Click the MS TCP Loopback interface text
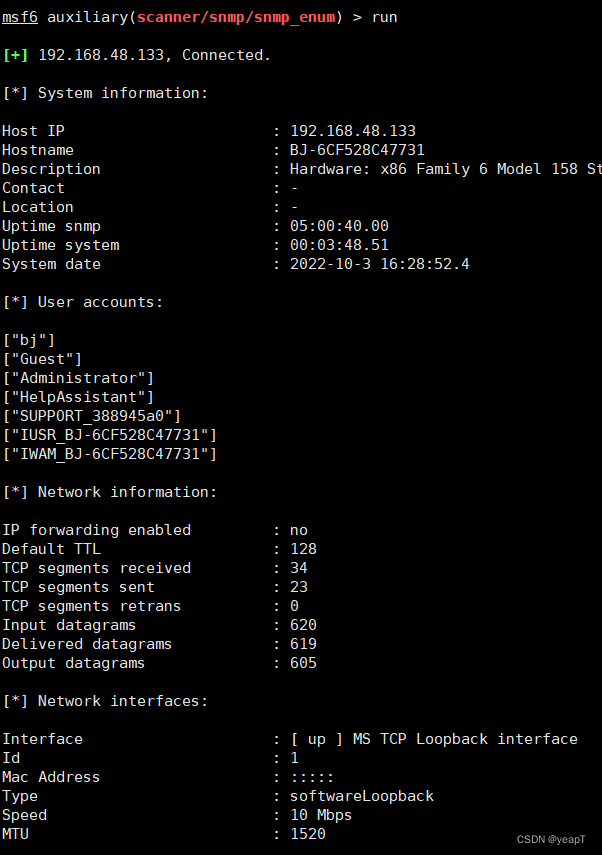Viewport: 602px width, 855px height. tap(465, 739)
